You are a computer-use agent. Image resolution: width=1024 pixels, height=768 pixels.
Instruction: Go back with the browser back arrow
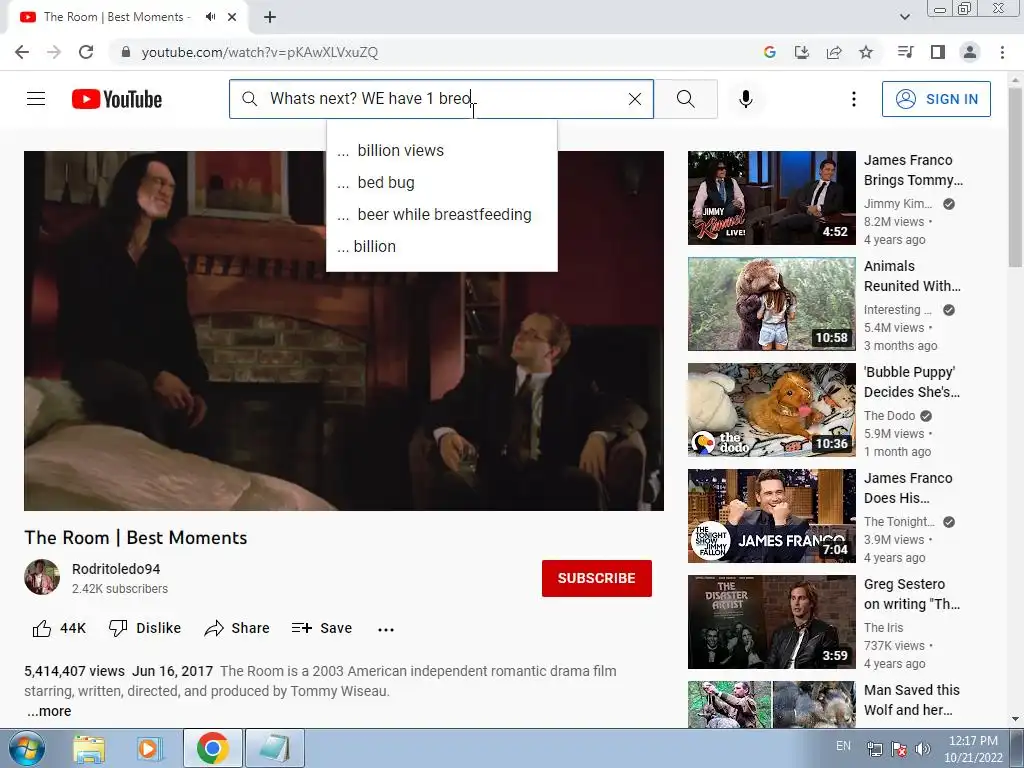point(22,52)
